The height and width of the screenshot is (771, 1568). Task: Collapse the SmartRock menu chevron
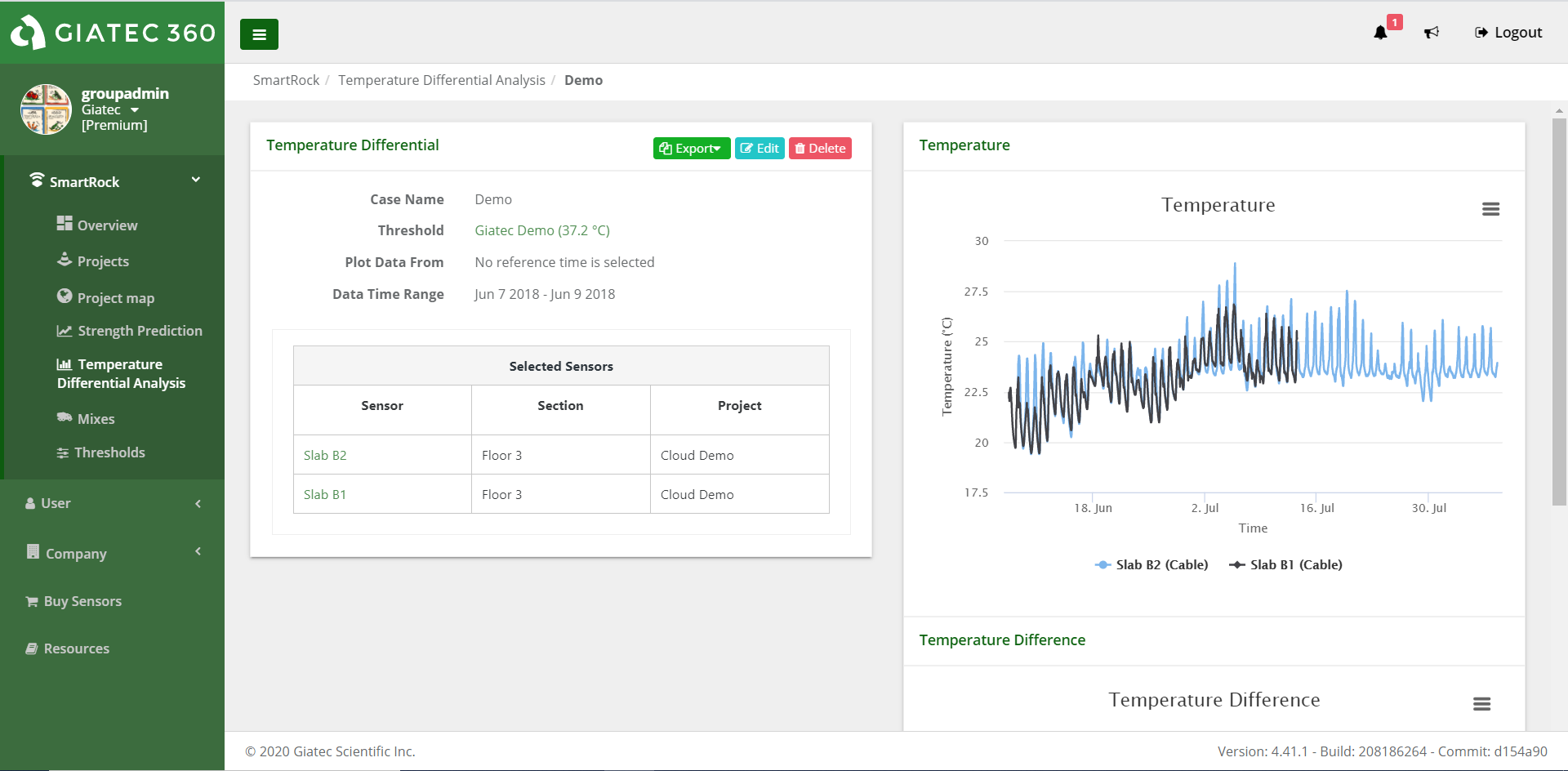point(196,180)
